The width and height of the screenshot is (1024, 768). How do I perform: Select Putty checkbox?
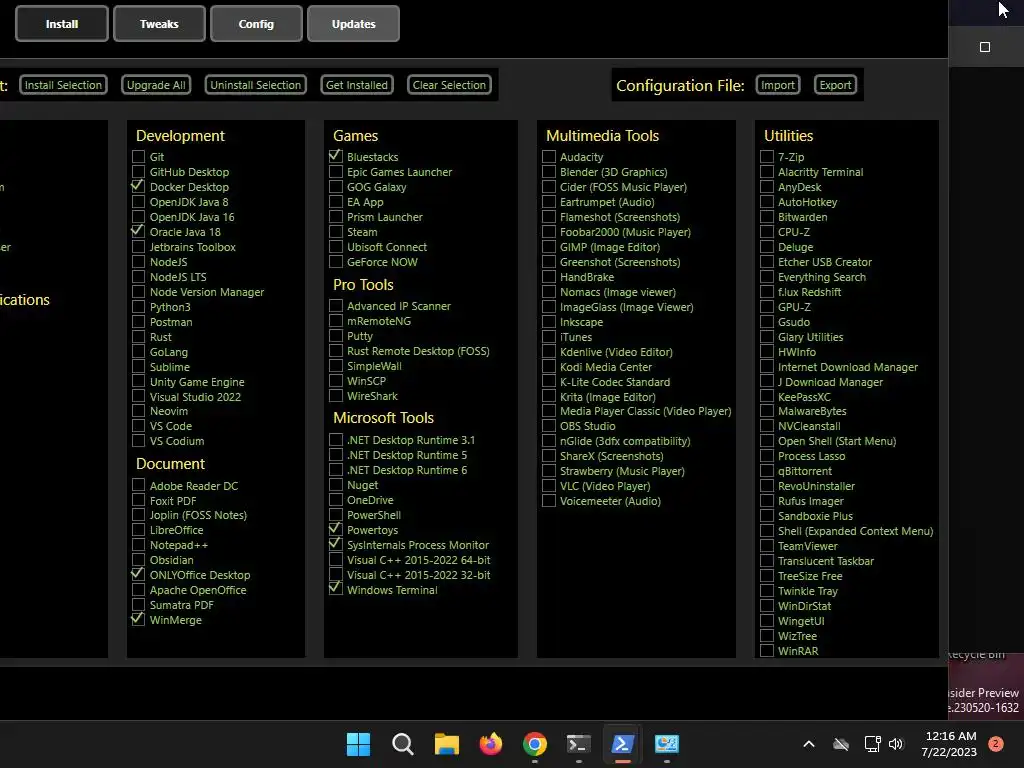click(x=336, y=336)
